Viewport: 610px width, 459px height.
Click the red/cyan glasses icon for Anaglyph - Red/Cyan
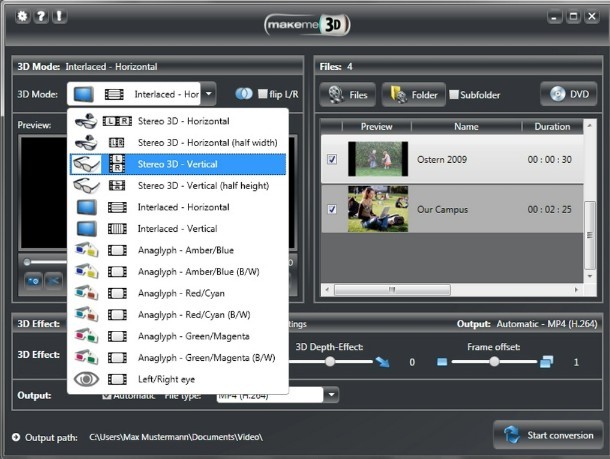tap(86, 293)
